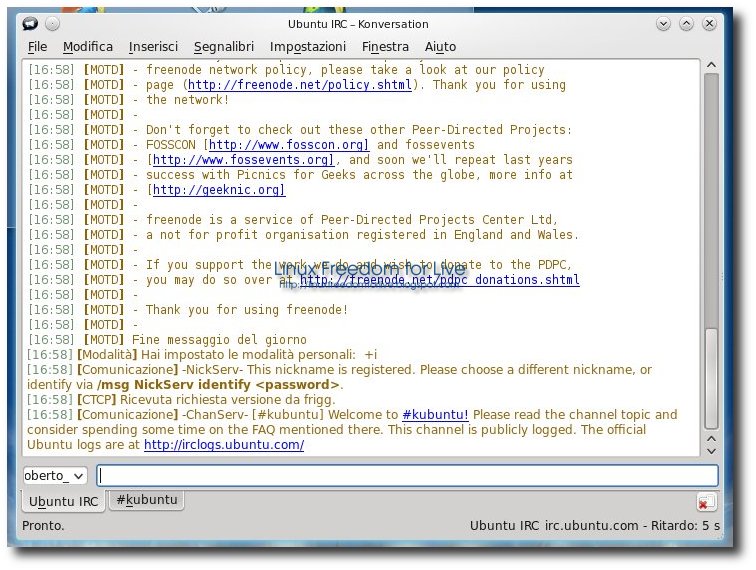Viewport: 756px width, 570px height.
Task: Click the scrollbar up arrow near the bottom
Action: tap(711, 439)
